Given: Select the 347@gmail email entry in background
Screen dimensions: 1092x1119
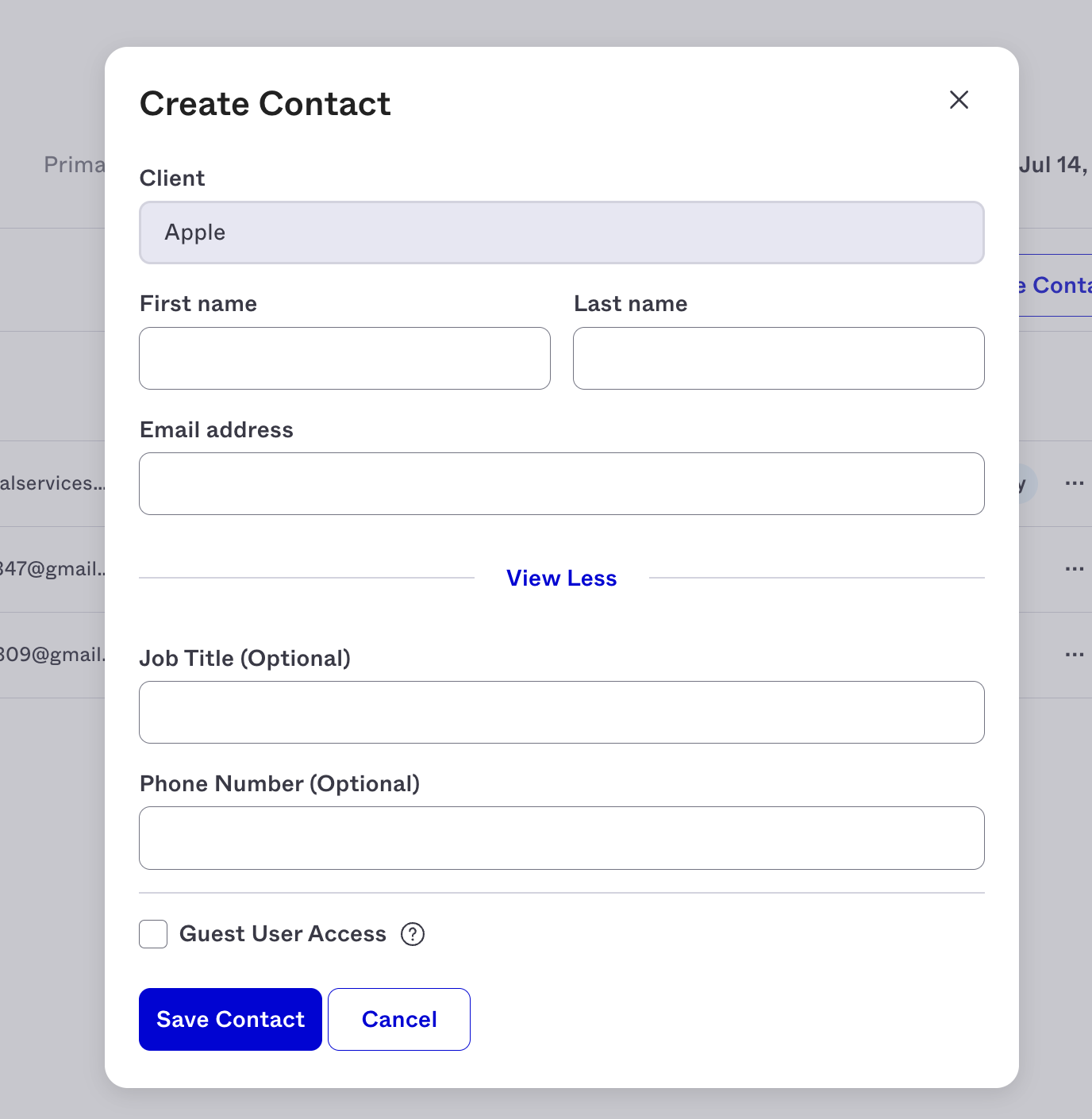Looking at the screenshot, I should (52, 569).
